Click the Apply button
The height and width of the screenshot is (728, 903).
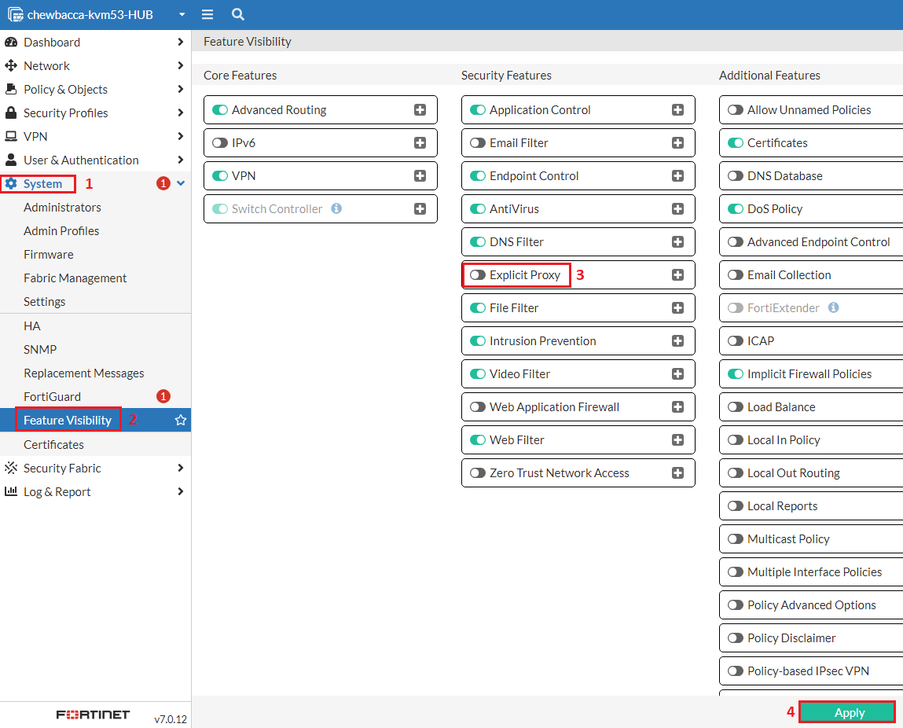847,712
